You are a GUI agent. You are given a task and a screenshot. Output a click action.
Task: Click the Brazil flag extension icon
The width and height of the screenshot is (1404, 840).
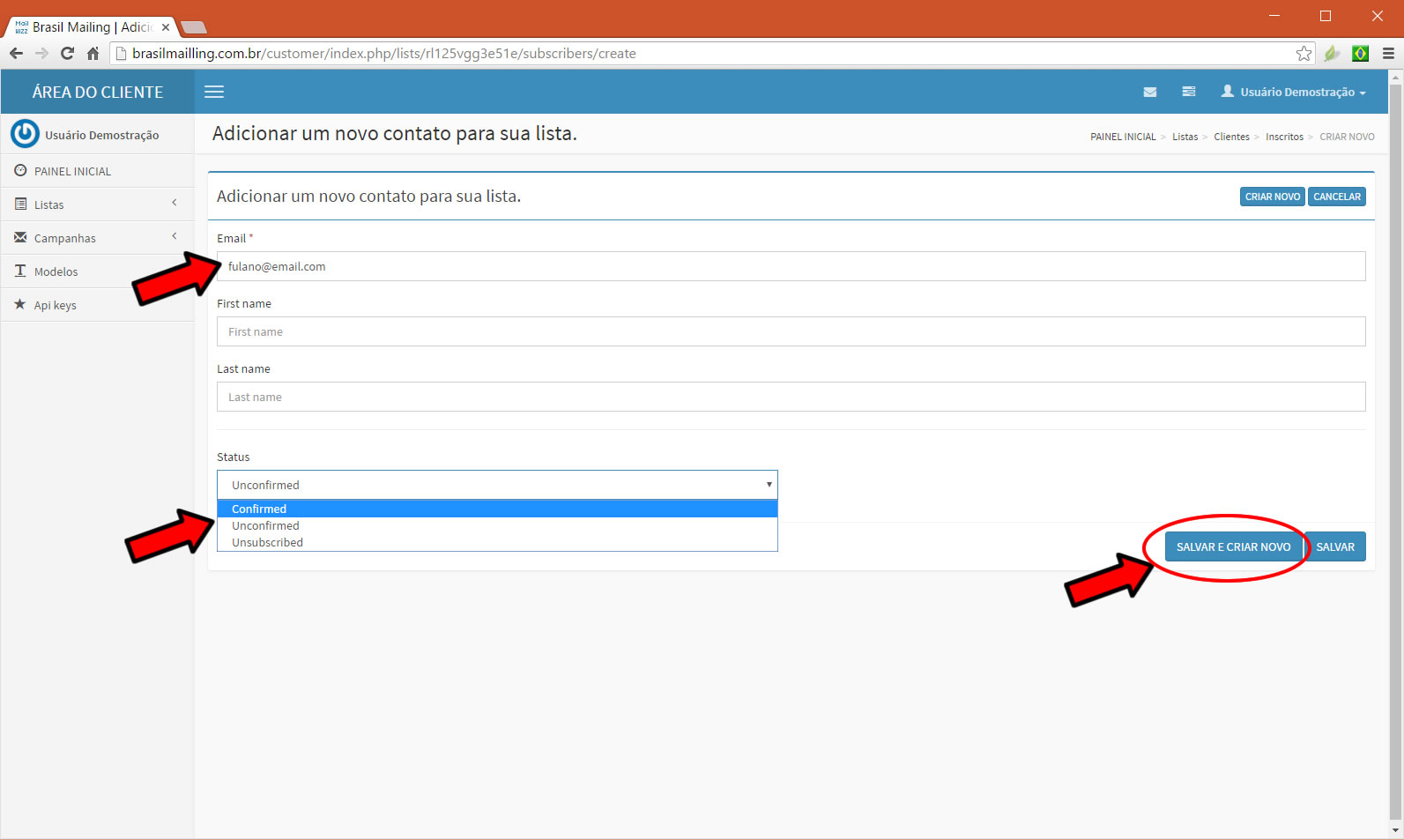click(1360, 53)
